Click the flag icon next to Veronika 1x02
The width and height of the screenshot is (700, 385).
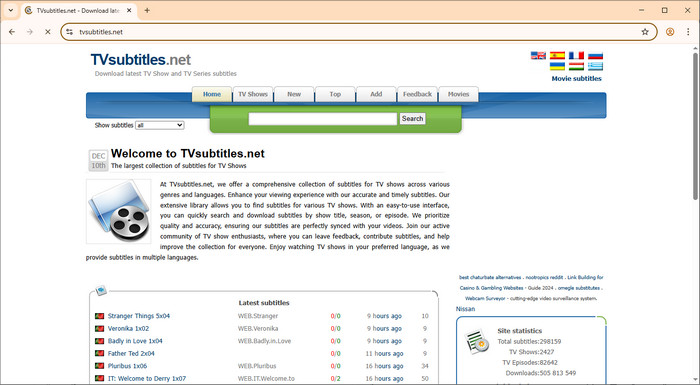click(x=100, y=328)
